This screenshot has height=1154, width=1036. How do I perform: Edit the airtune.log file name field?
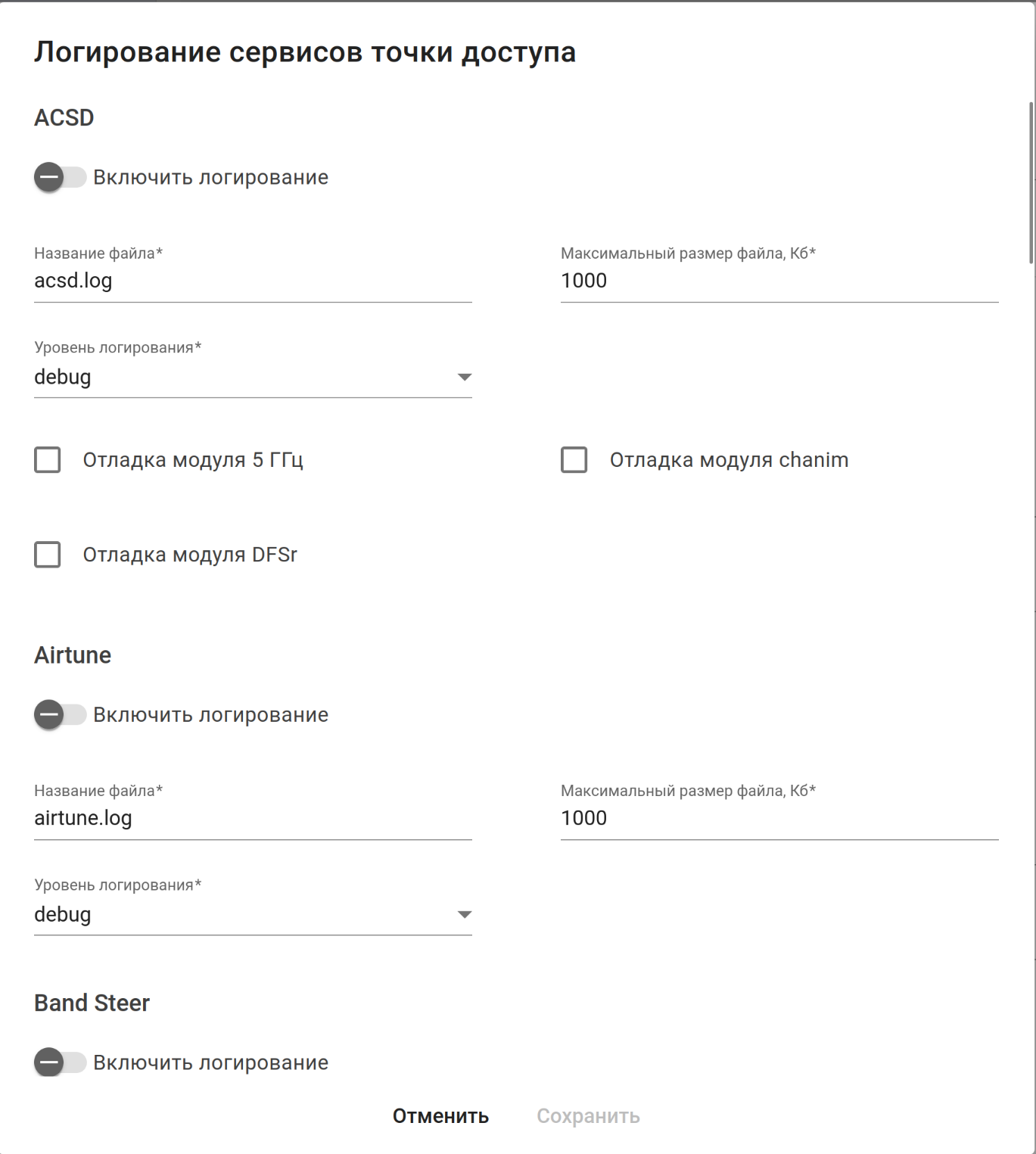[253, 818]
